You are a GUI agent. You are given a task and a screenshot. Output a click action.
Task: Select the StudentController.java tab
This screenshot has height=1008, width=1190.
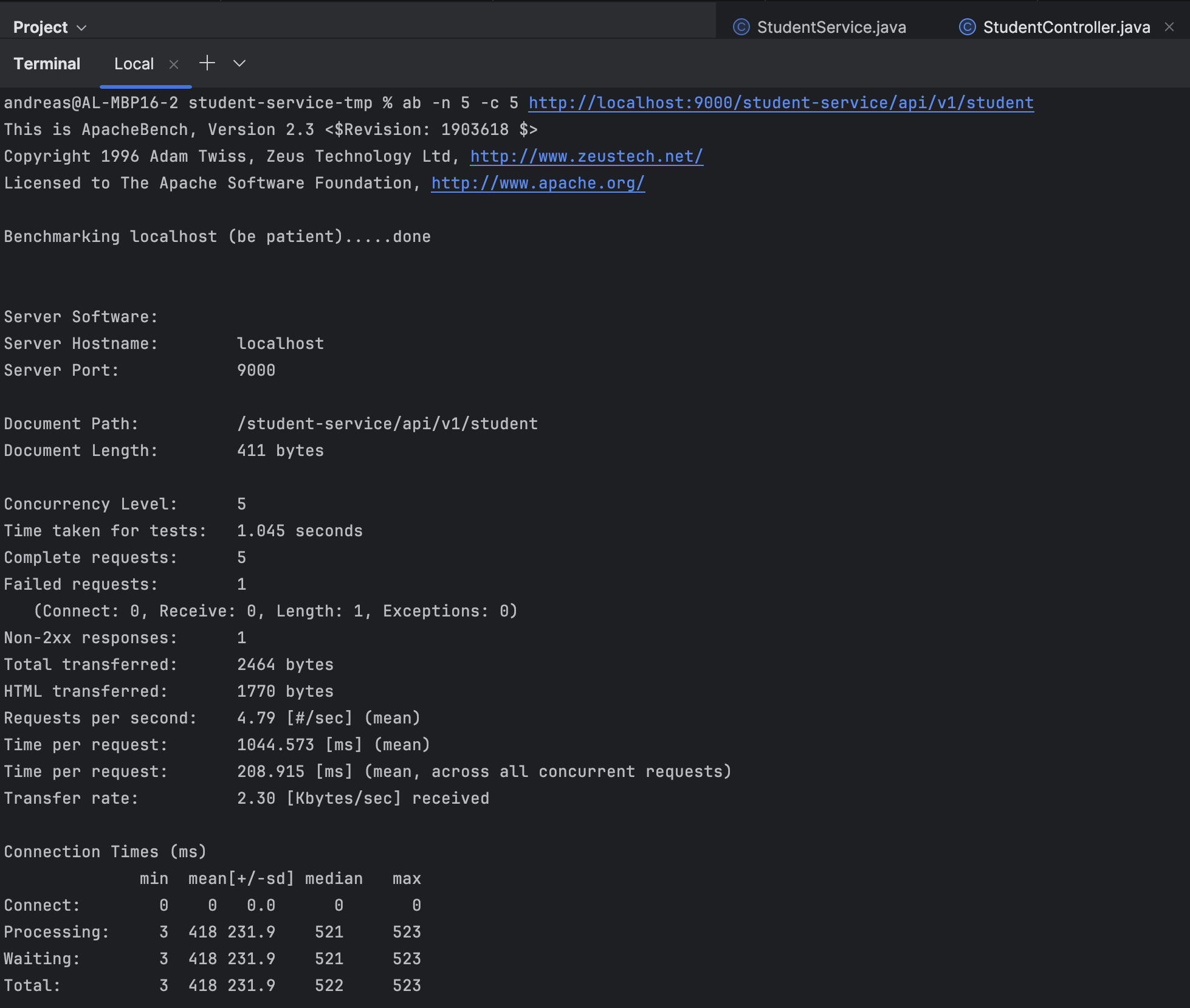coord(1066,27)
